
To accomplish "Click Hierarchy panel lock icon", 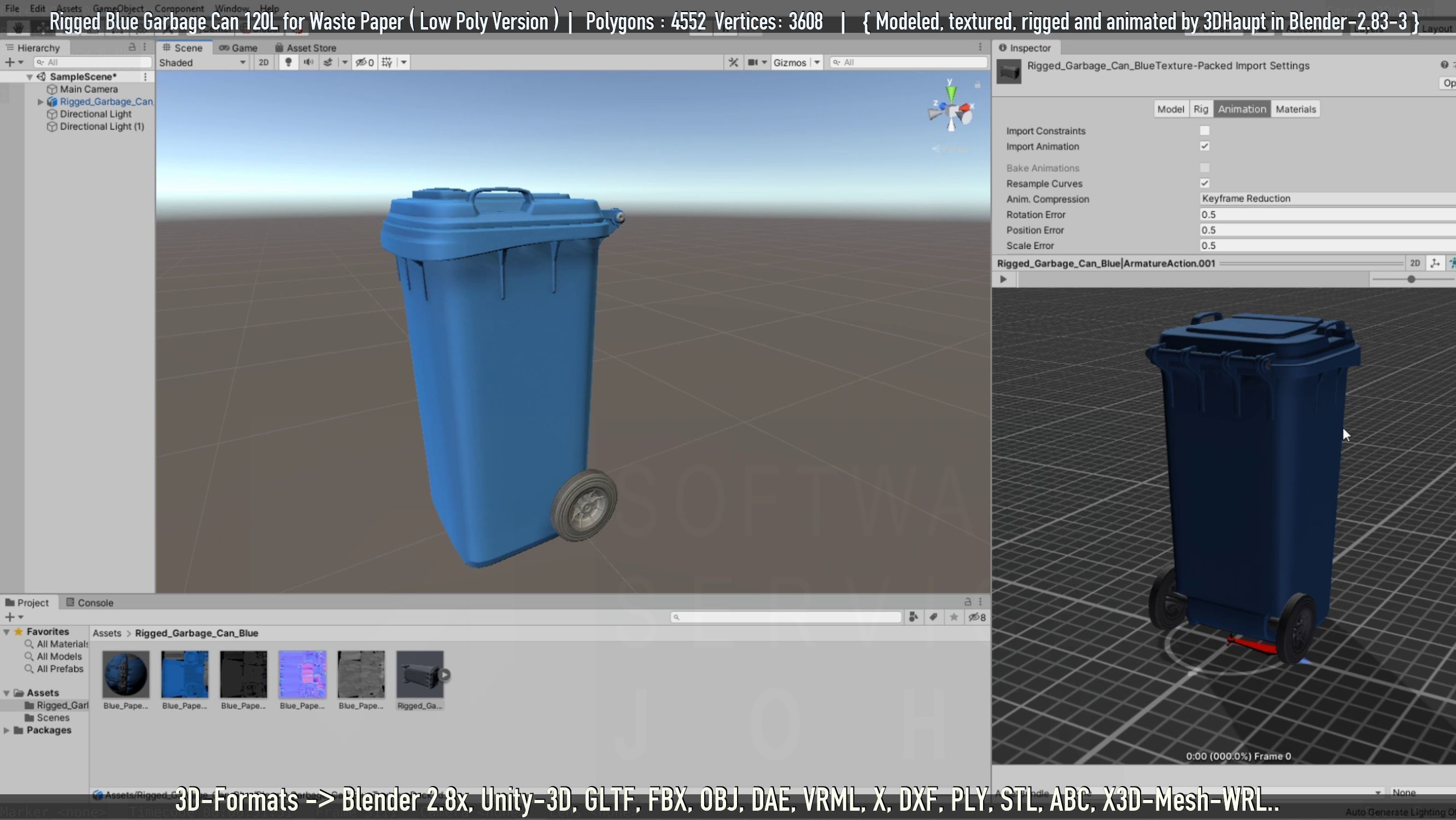I will click(132, 48).
